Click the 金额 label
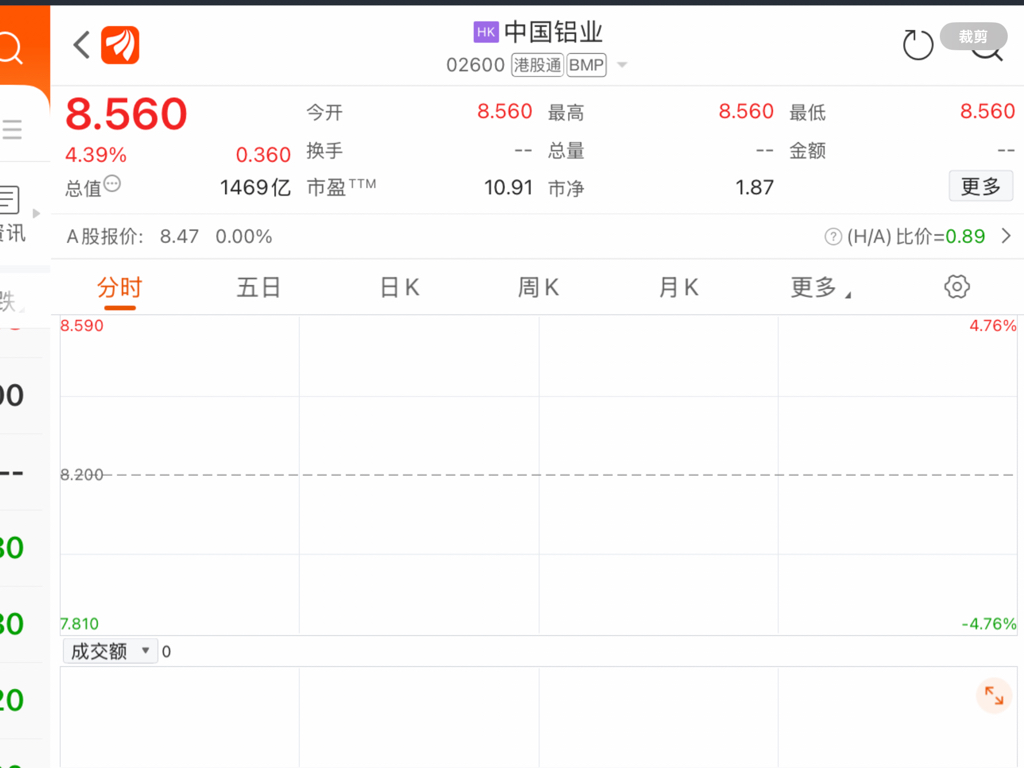Screen dimensions: 1024x768 [x=808, y=151]
